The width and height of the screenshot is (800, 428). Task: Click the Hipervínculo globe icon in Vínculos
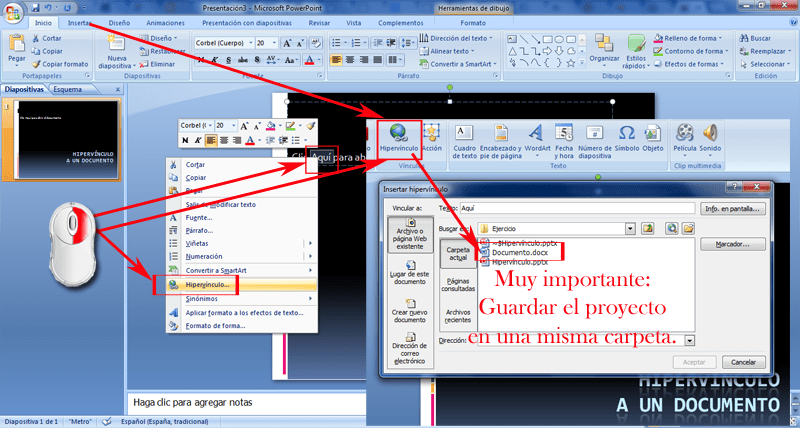(x=398, y=133)
